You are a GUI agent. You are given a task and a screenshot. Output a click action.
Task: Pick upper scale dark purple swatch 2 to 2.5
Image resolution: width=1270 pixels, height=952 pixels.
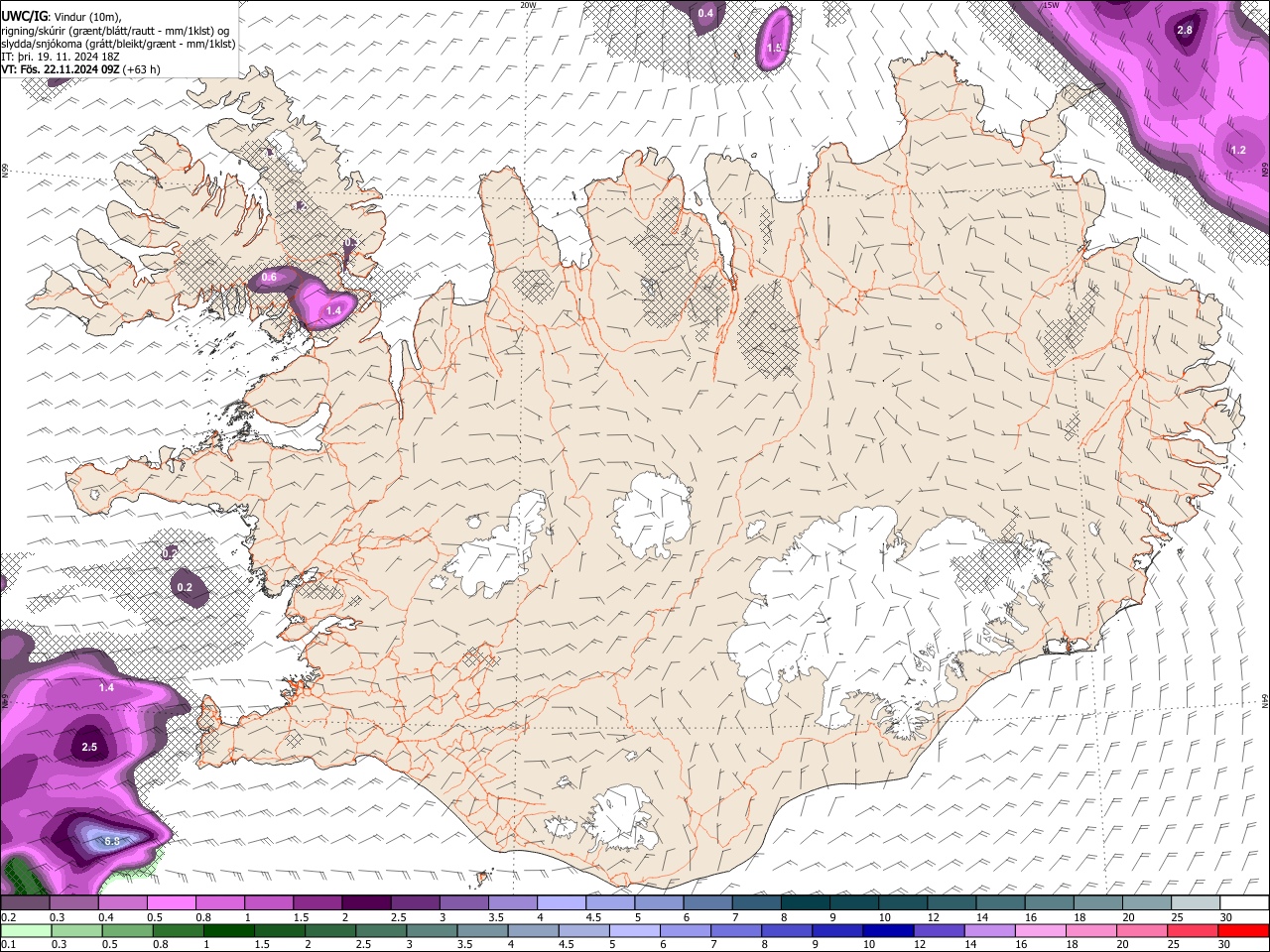point(366,903)
